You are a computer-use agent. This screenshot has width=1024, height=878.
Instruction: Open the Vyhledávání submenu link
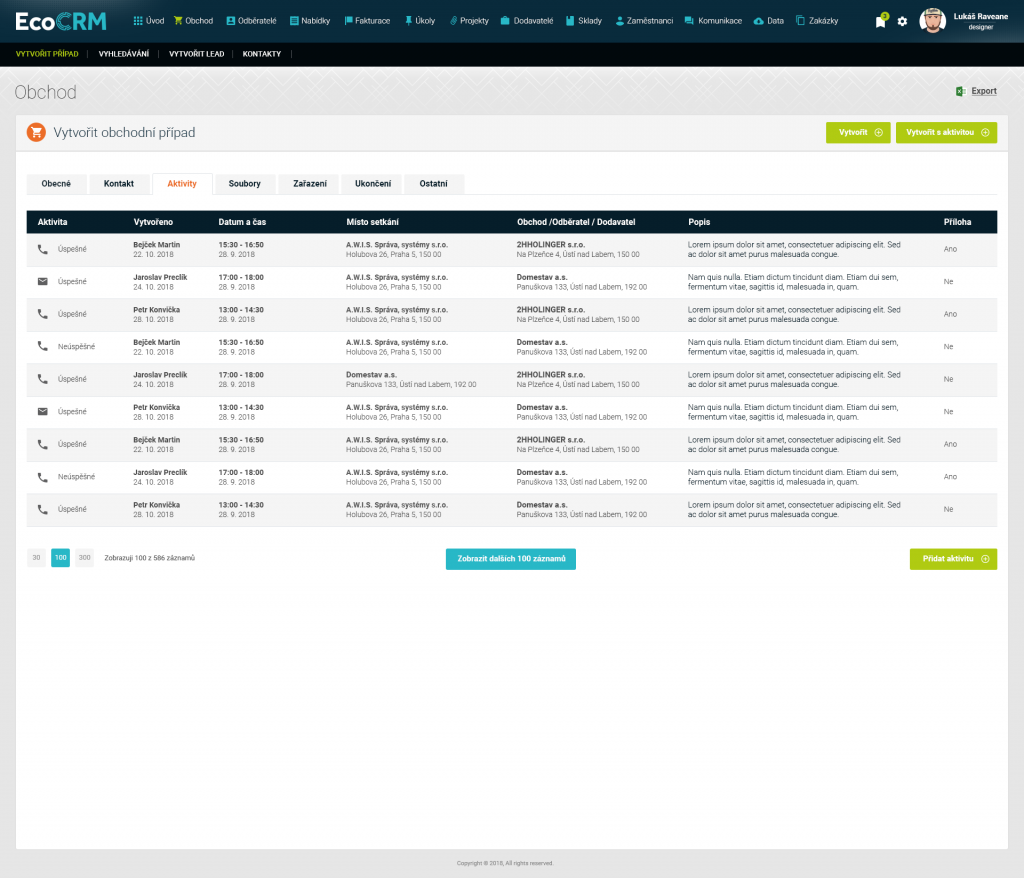[x=123, y=54]
